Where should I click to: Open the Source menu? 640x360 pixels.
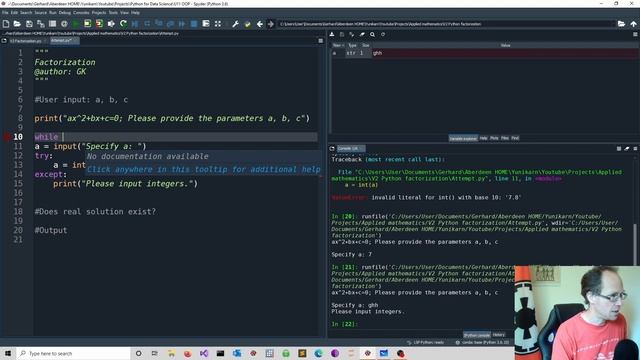click(x=40, y=13)
